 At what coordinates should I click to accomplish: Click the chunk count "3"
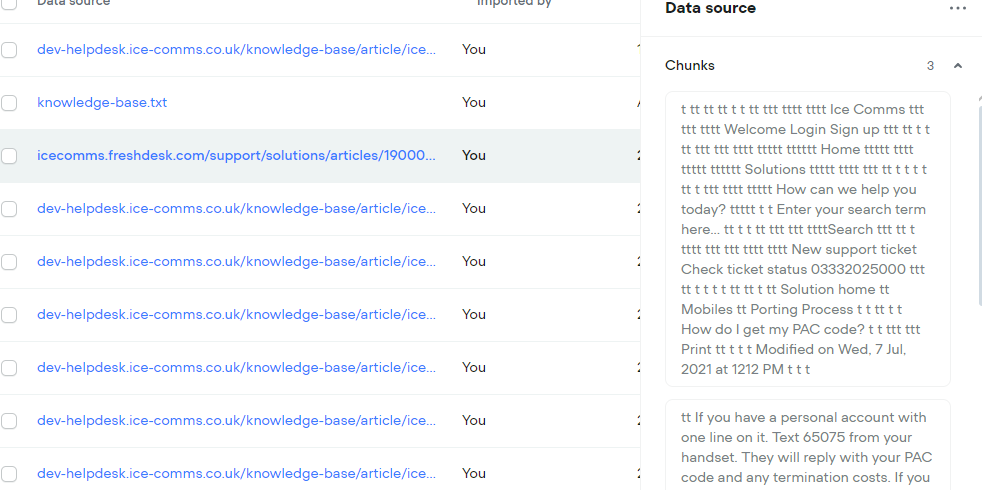(930, 66)
